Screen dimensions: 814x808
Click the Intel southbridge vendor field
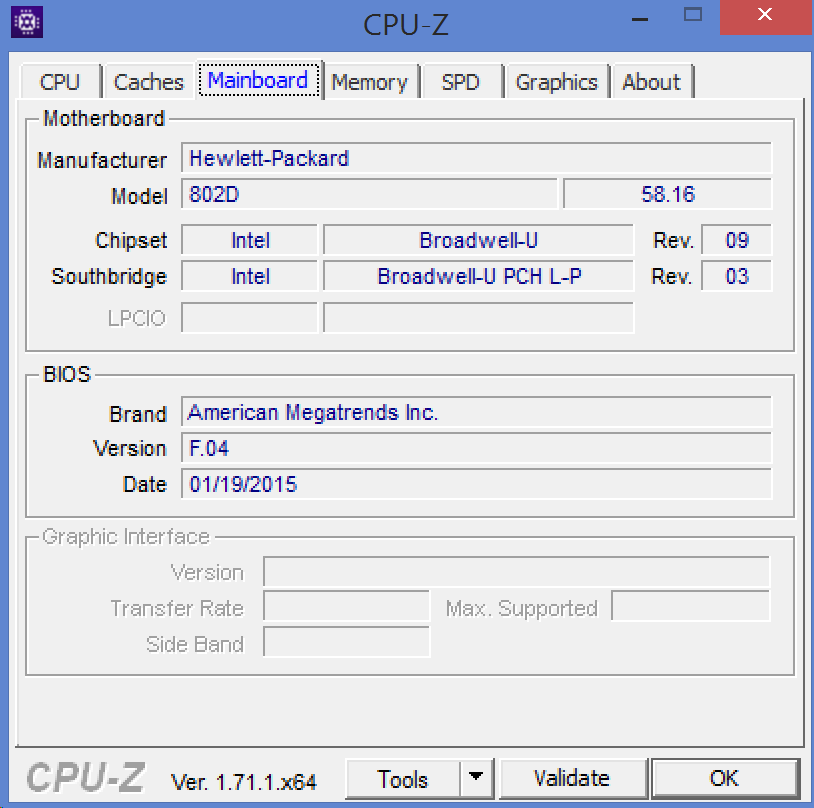click(250, 276)
